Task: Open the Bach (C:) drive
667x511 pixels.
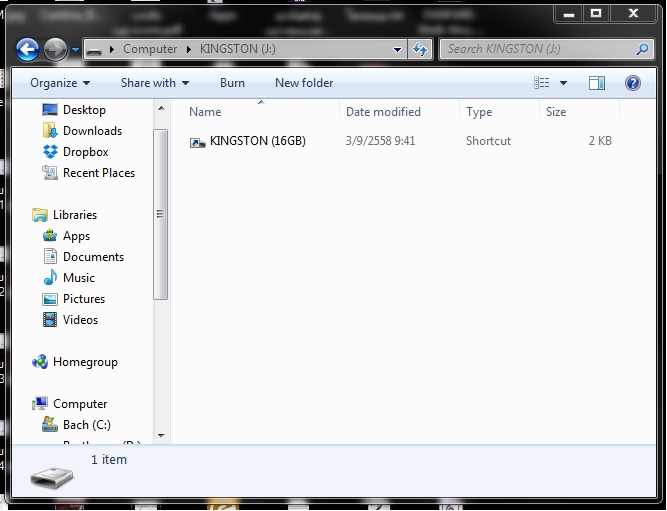Action: 87,425
